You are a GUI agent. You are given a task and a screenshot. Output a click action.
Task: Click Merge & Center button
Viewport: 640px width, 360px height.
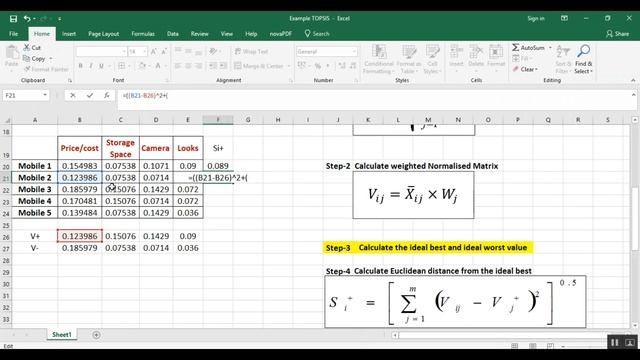coord(259,66)
